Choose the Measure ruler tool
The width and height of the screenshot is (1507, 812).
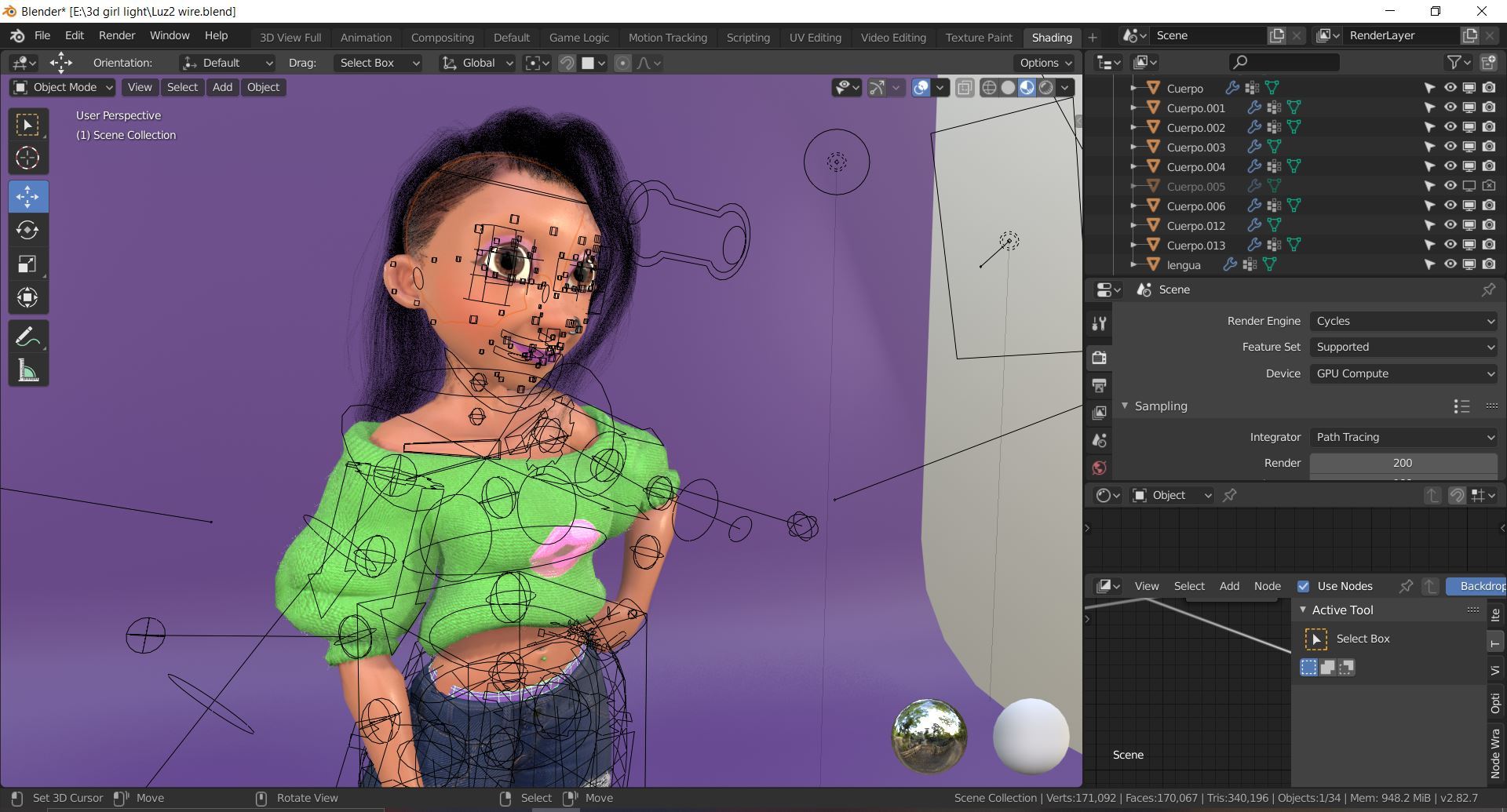(x=27, y=371)
